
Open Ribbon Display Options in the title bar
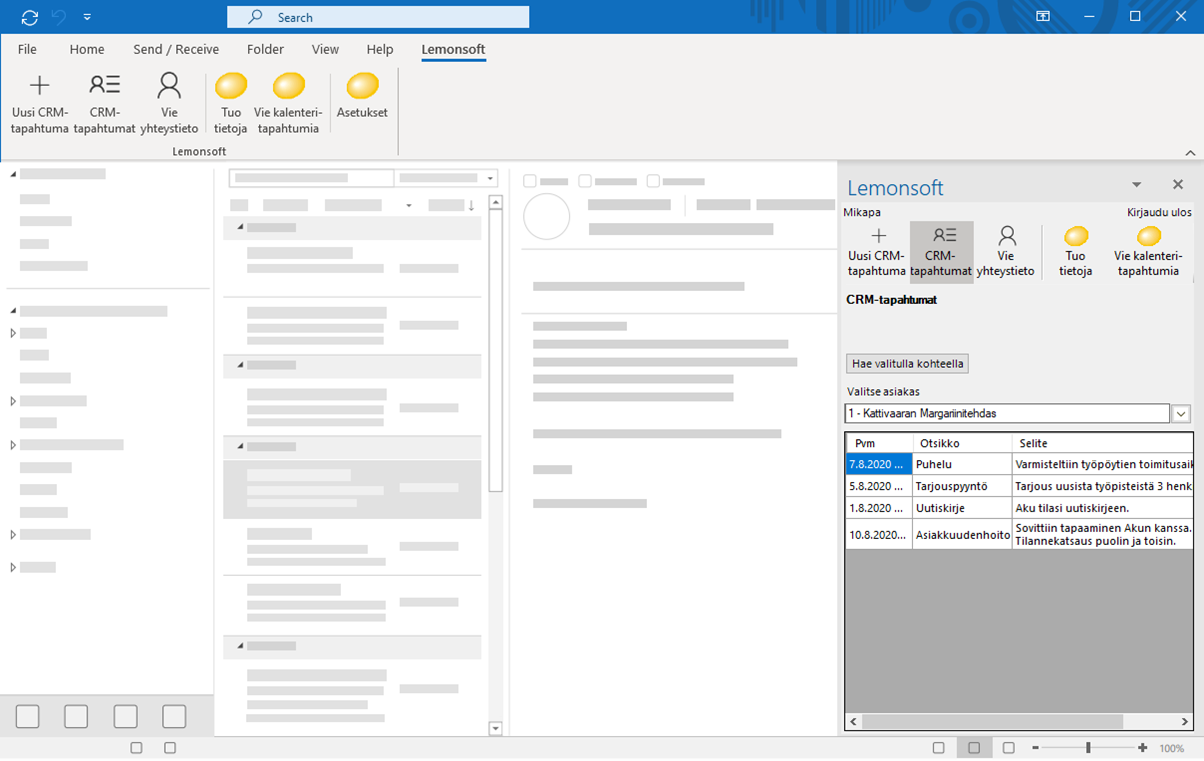(1043, 17)
